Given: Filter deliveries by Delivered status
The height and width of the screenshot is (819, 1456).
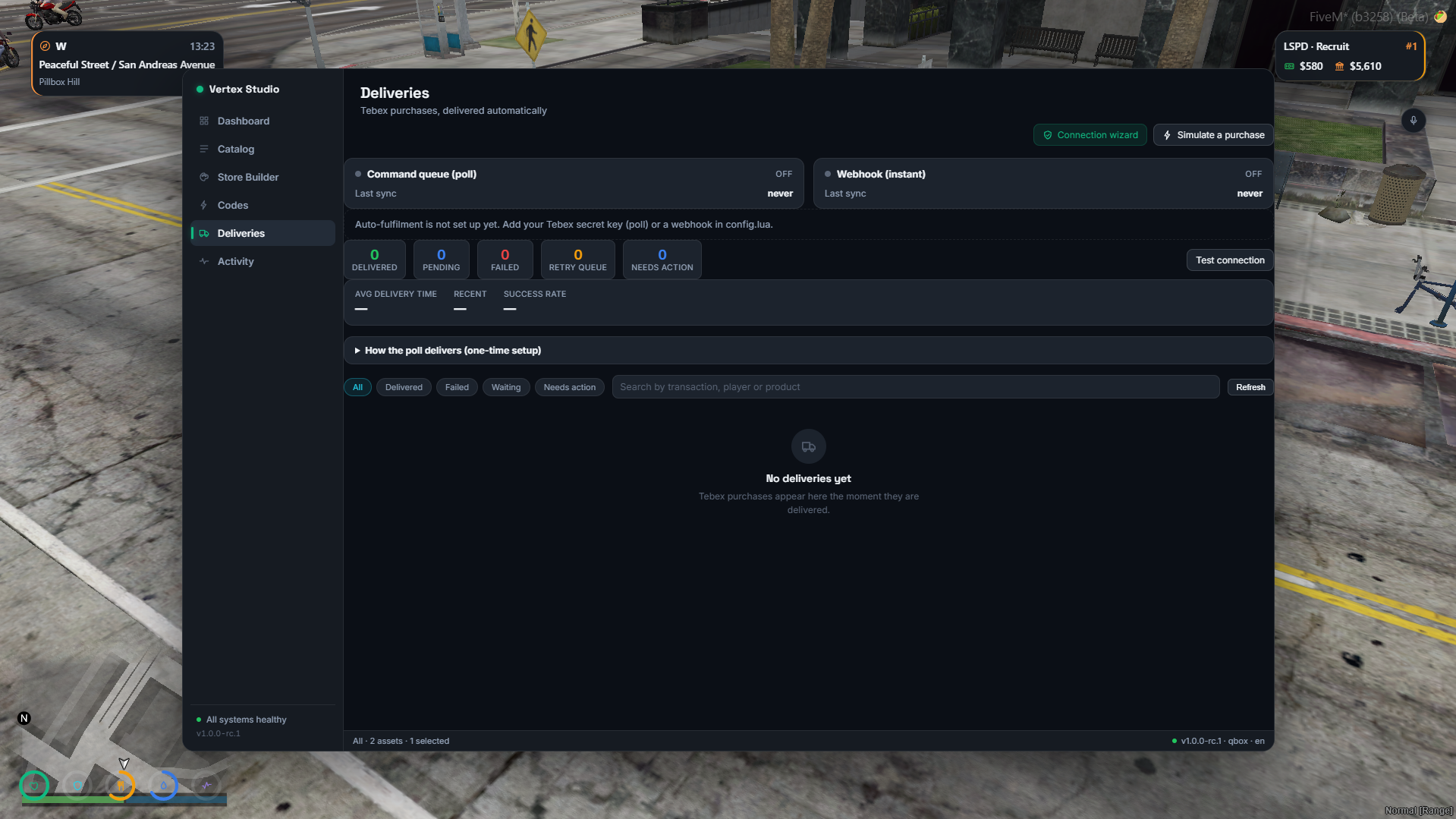Looking at the screenshot, I should [x=404, y=387].
